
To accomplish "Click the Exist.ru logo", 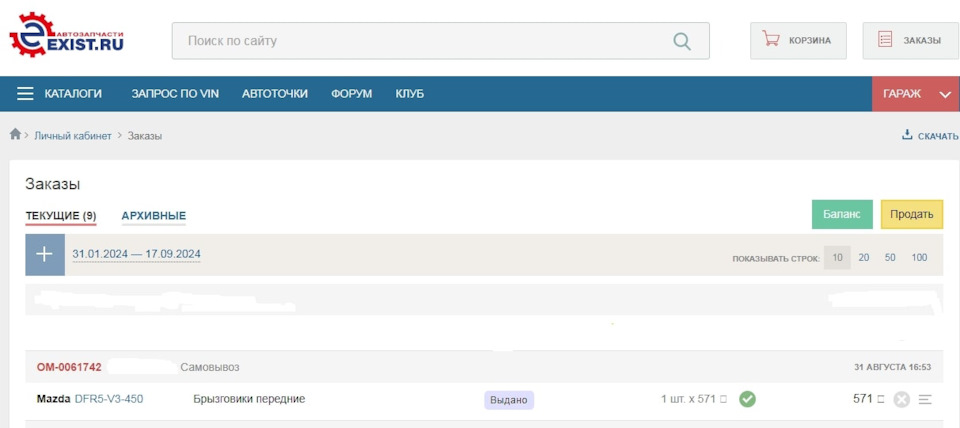I will tap(66, 36).
